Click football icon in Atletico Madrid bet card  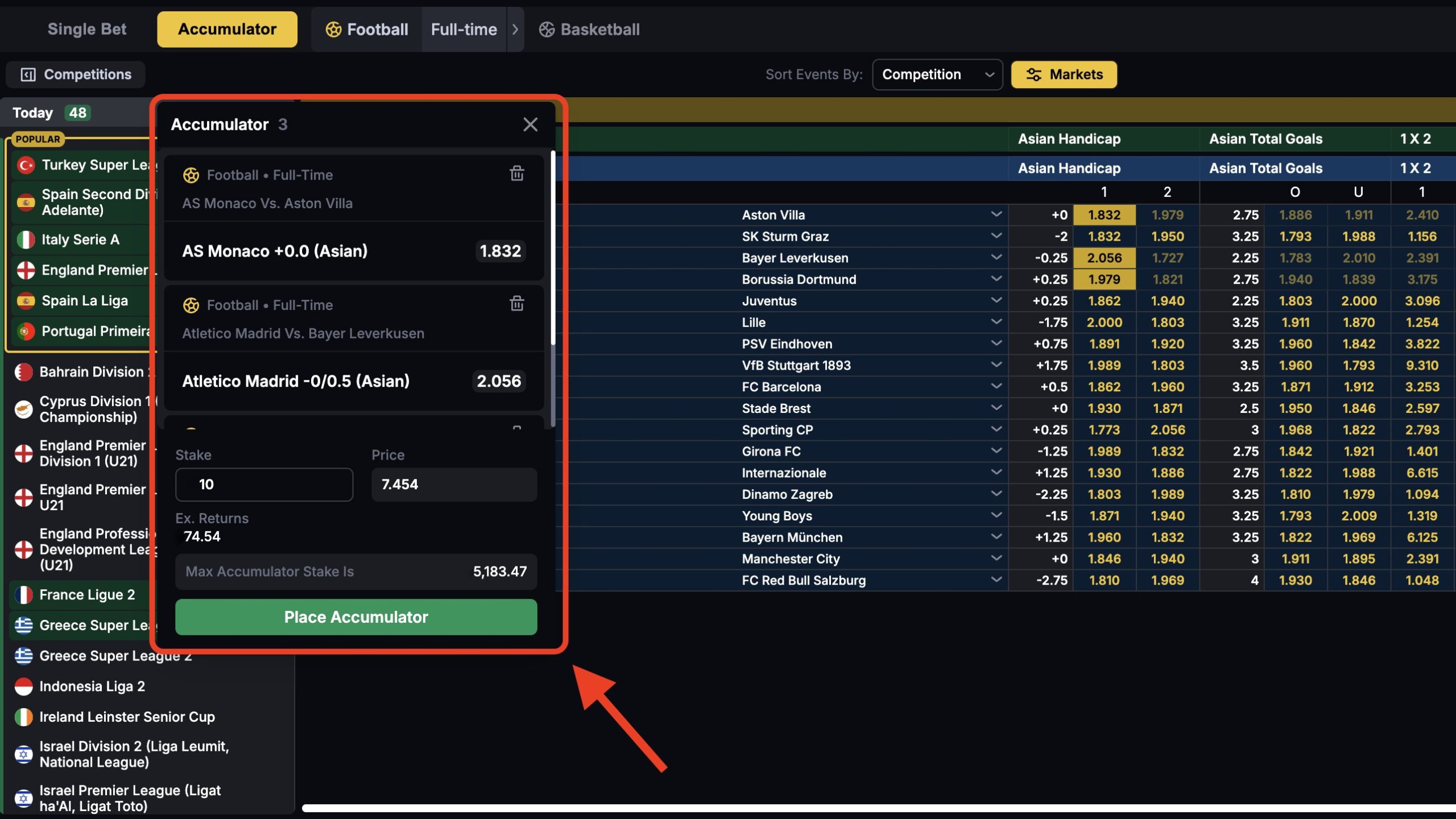(191, 305)
